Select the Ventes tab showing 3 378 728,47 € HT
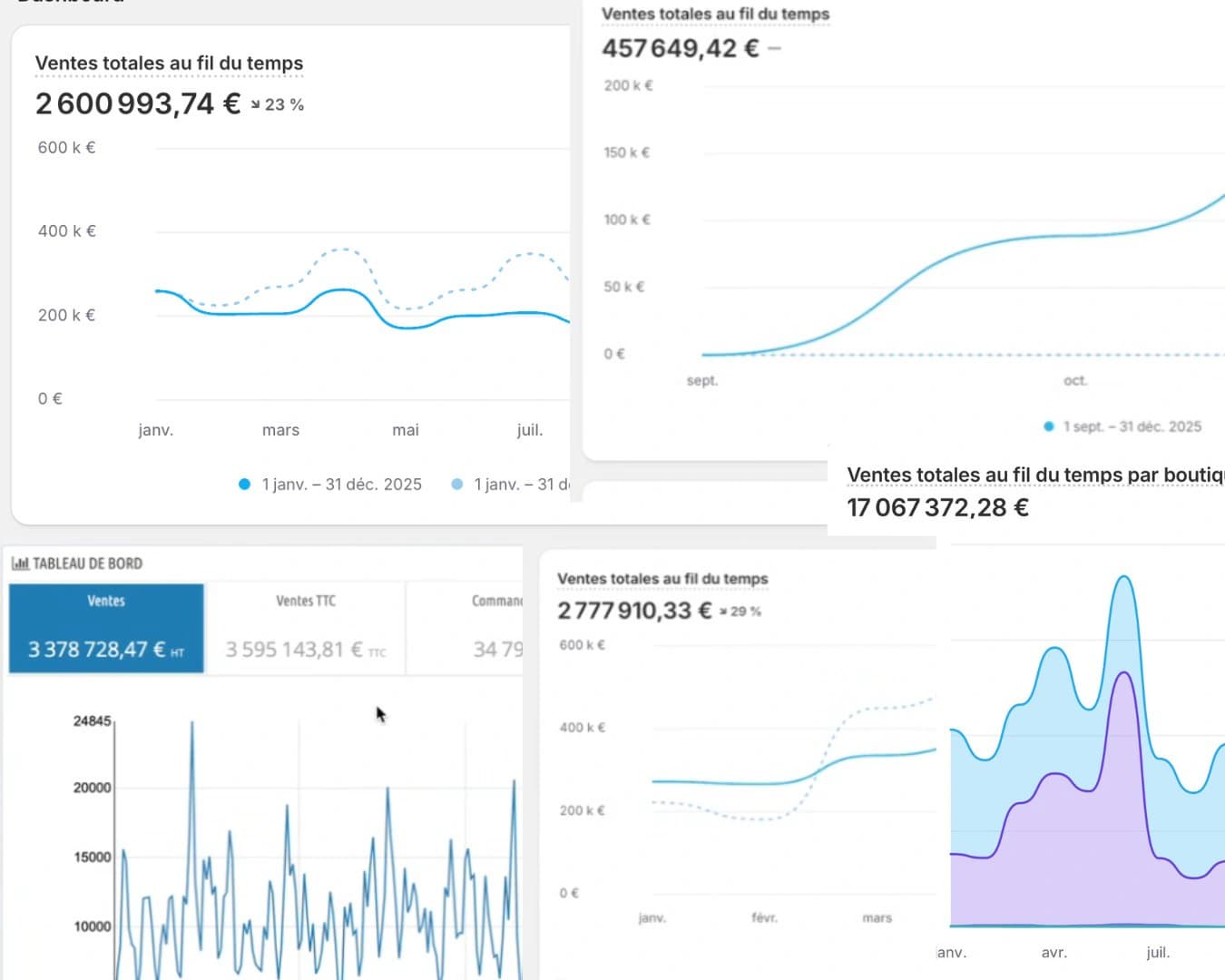Viewport: 1225px width, 980px height. 106,628
